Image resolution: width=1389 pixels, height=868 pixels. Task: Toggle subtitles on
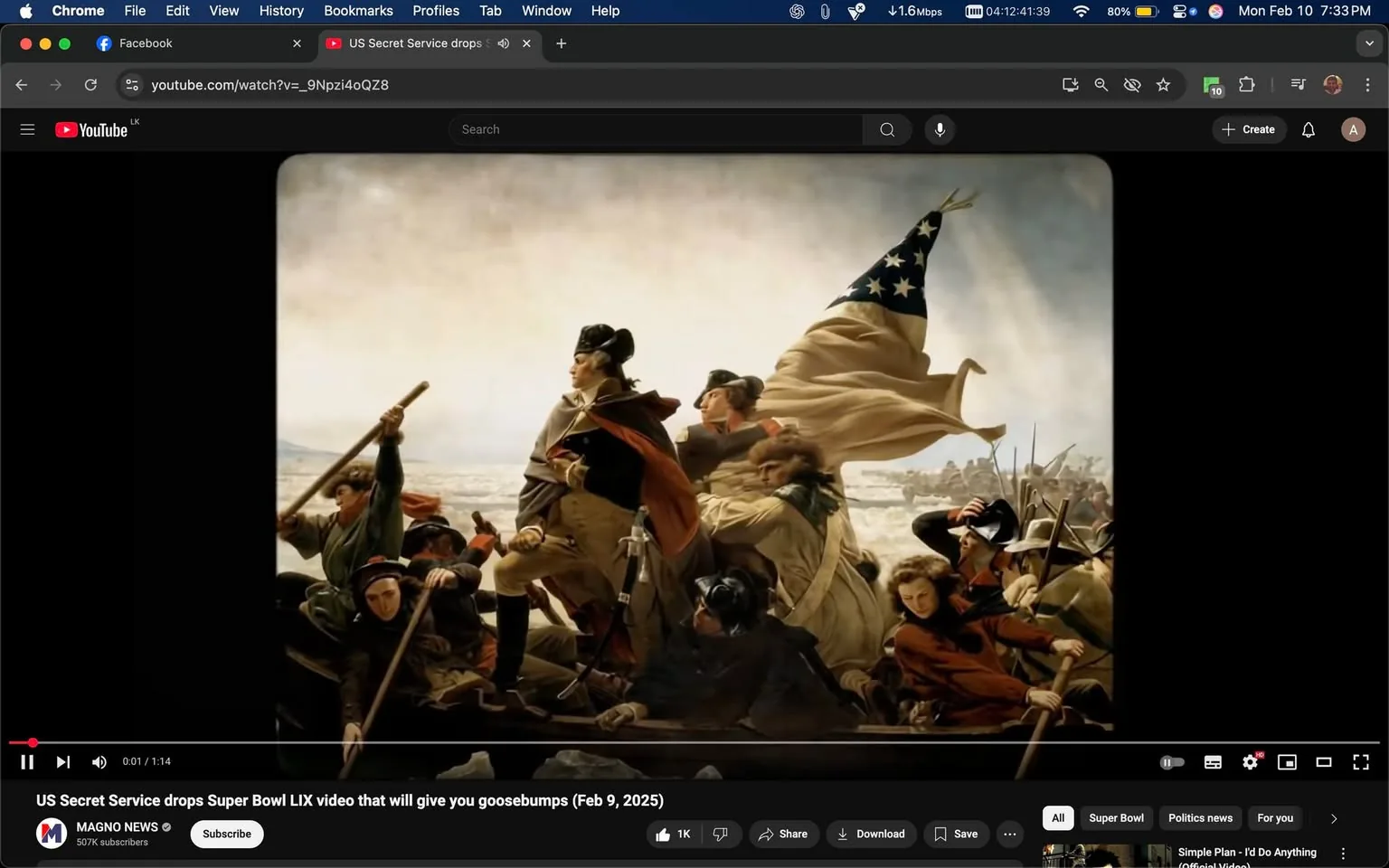1213,761
